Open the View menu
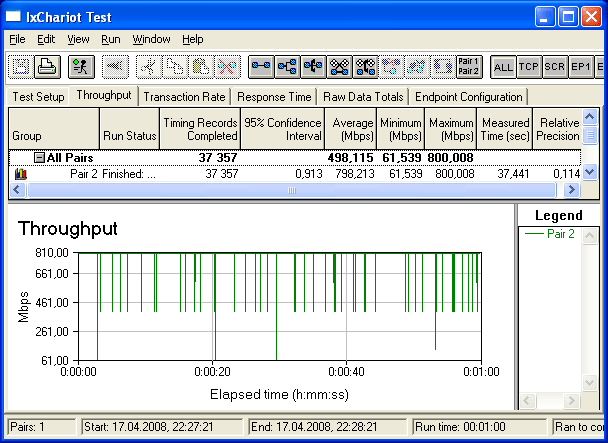Viewport: 608px width, 443px height. point(78,39)
